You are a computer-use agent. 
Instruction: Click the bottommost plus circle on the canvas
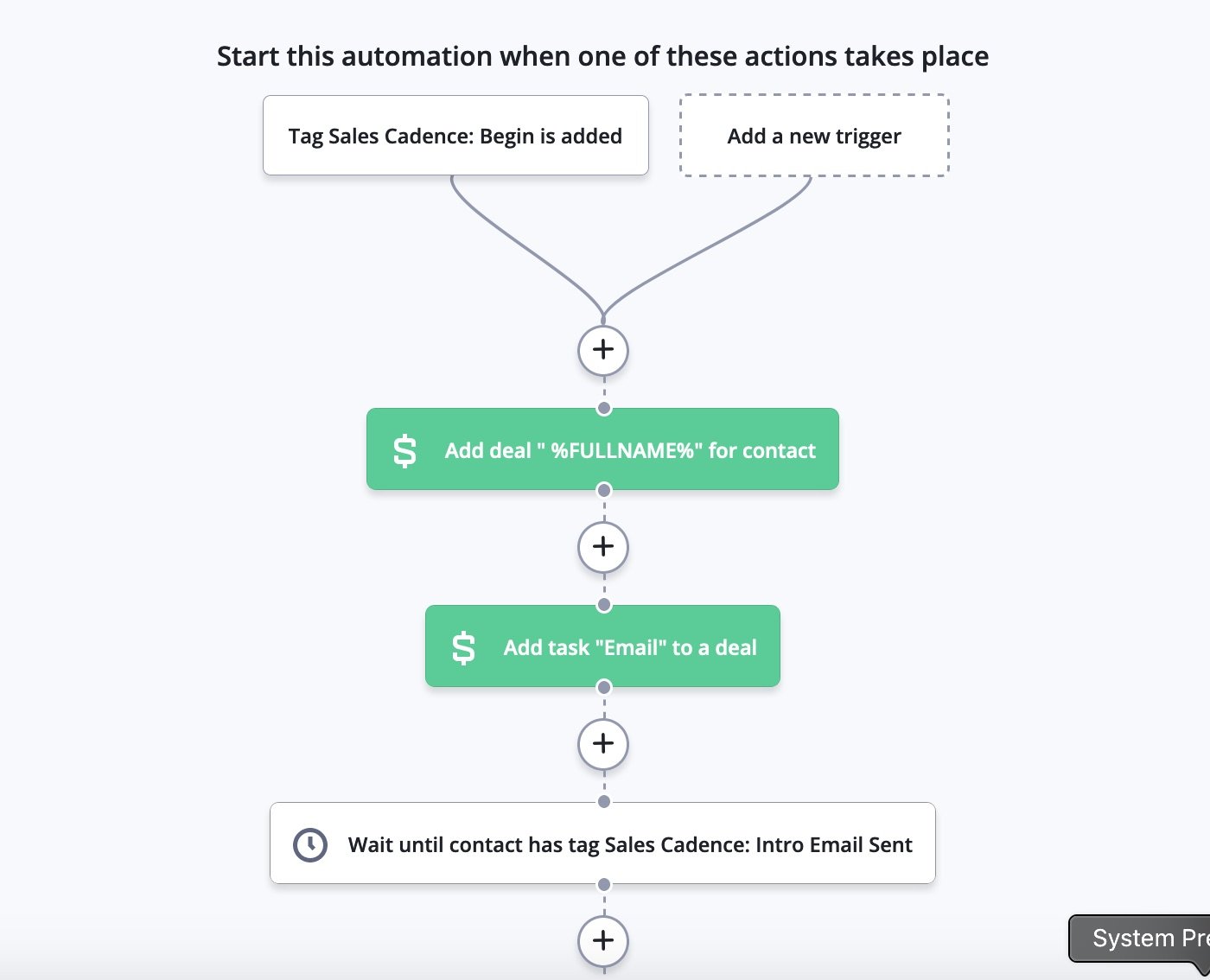pos(602,940)
